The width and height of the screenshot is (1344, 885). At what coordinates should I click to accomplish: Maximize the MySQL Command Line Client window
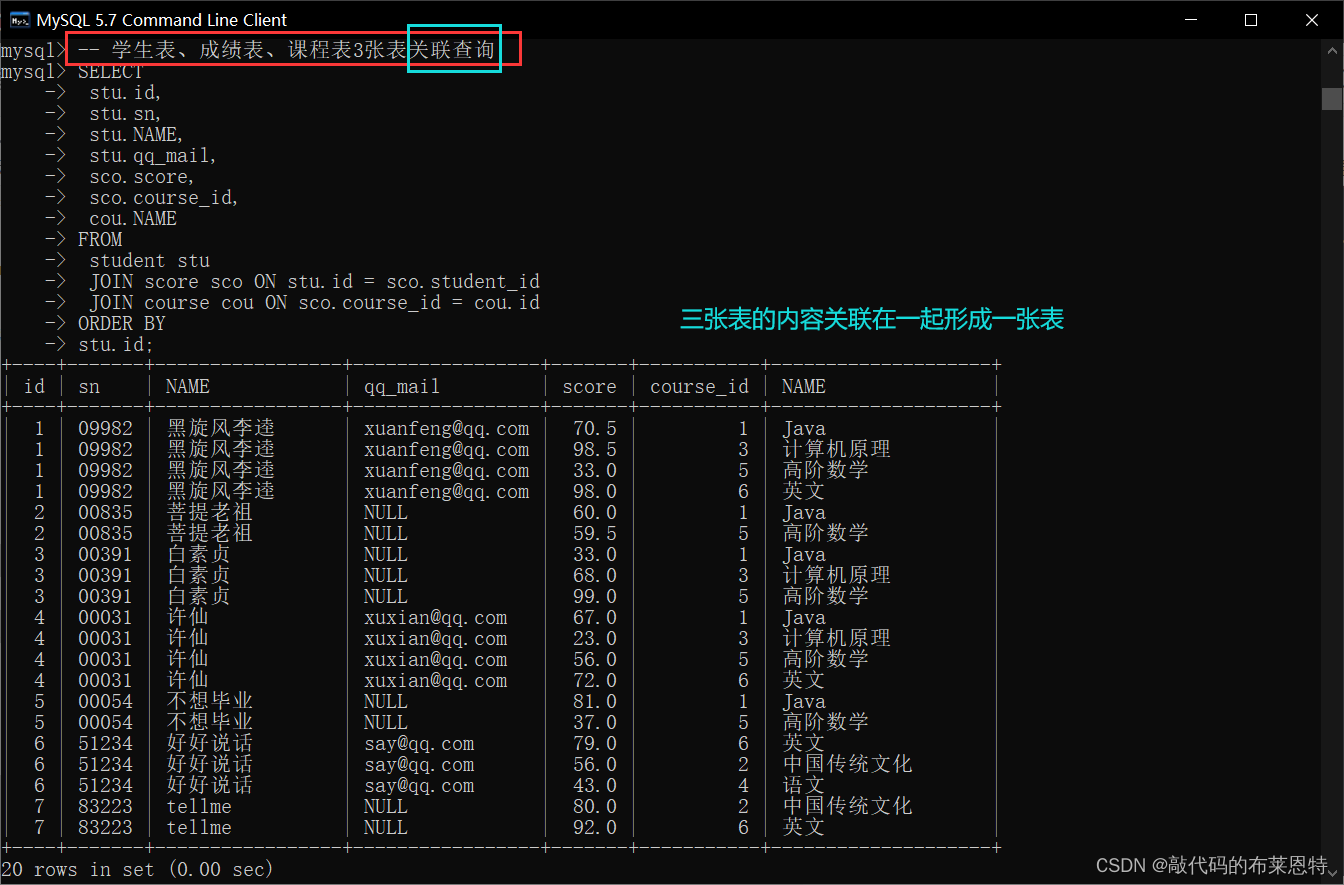1250,19
